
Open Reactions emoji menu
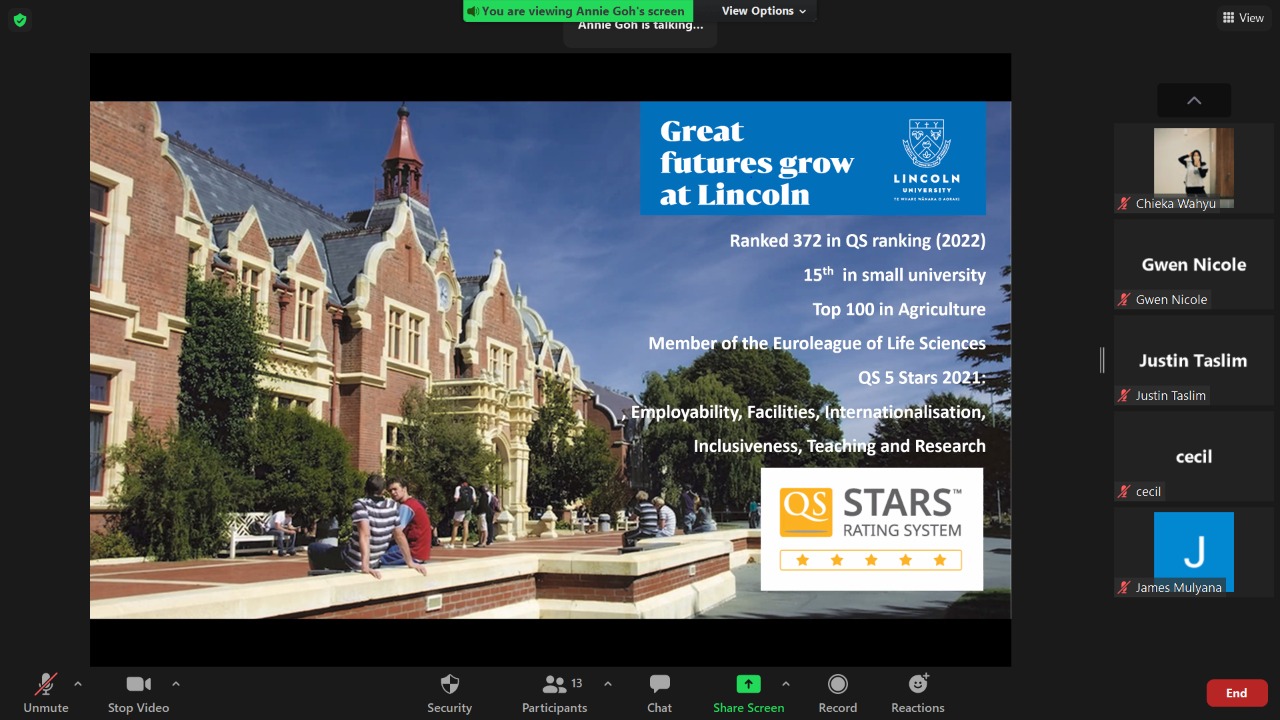pos(918,693)
